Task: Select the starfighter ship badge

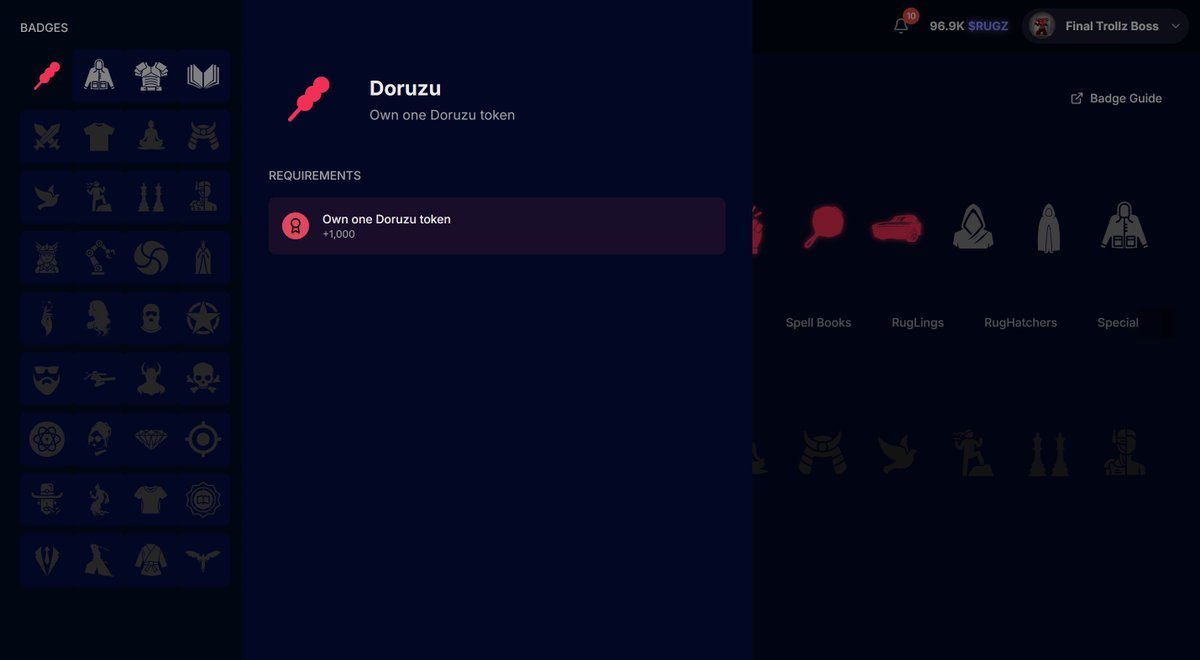Action: coord(99,379)
